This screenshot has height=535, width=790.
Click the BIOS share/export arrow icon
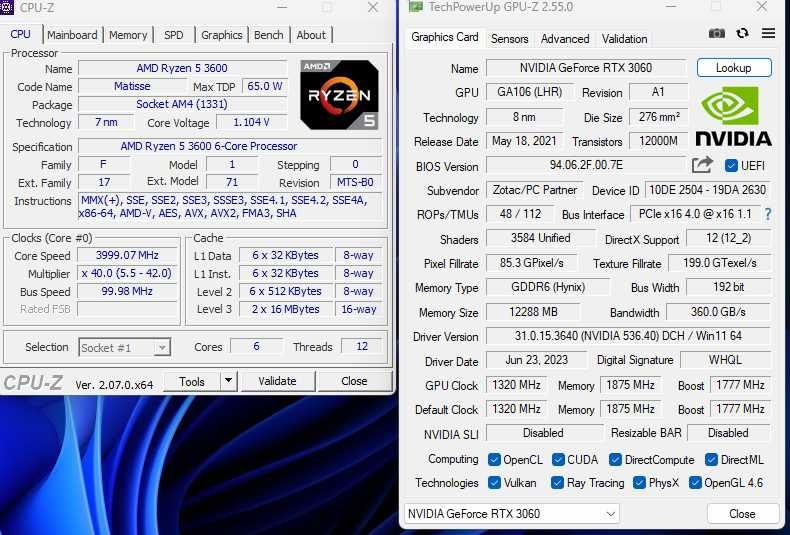tap(702, 165)
